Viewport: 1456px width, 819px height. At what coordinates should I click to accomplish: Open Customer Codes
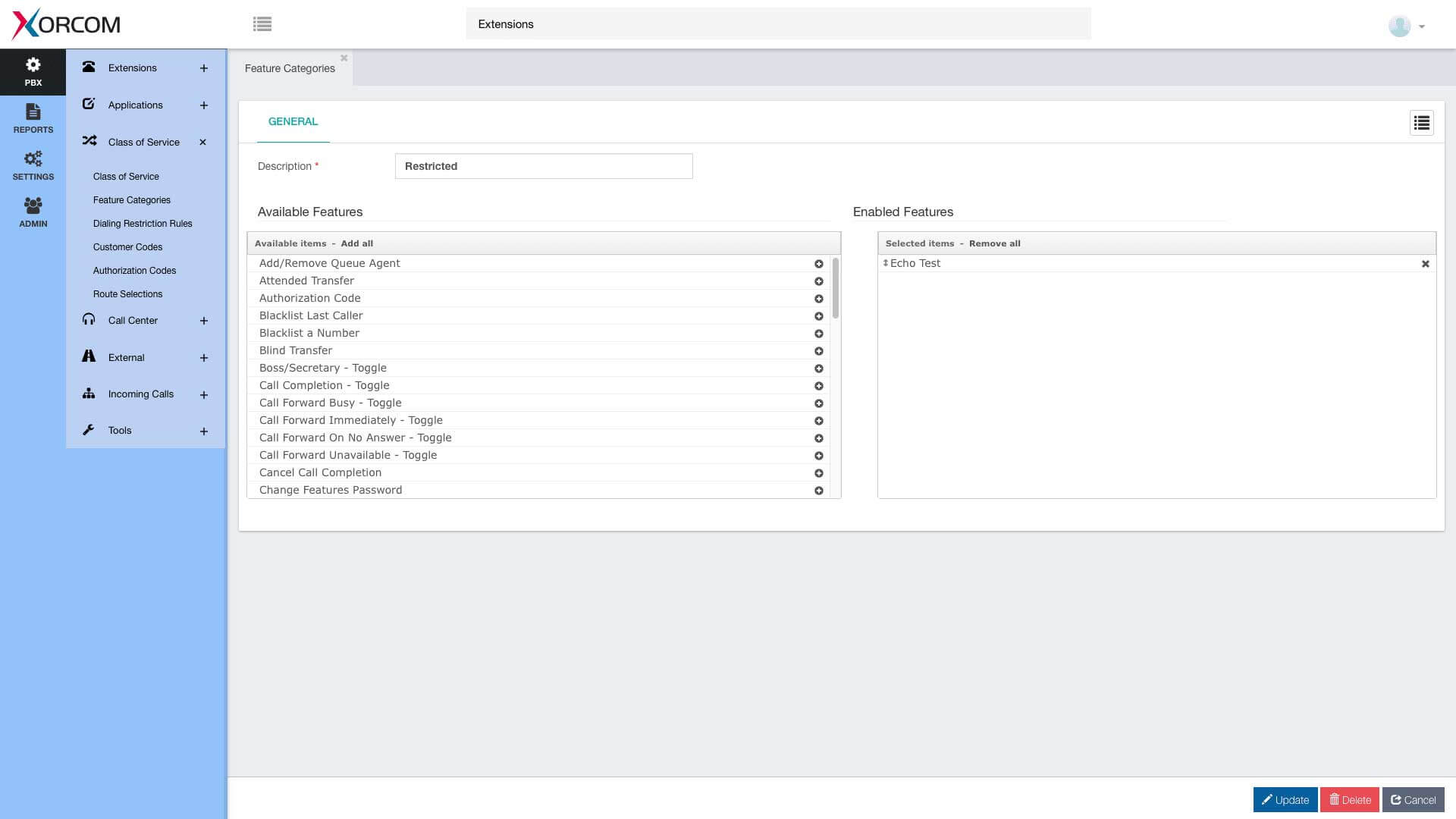127,247
